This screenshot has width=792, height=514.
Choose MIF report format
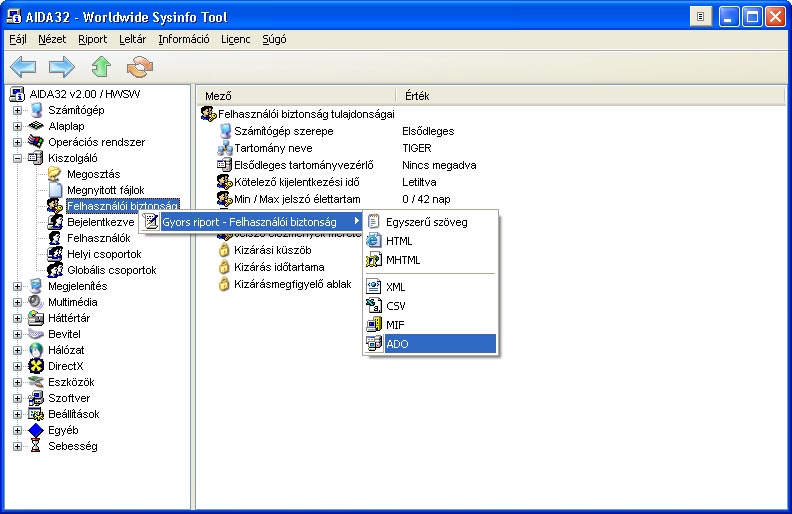[430, 325]
